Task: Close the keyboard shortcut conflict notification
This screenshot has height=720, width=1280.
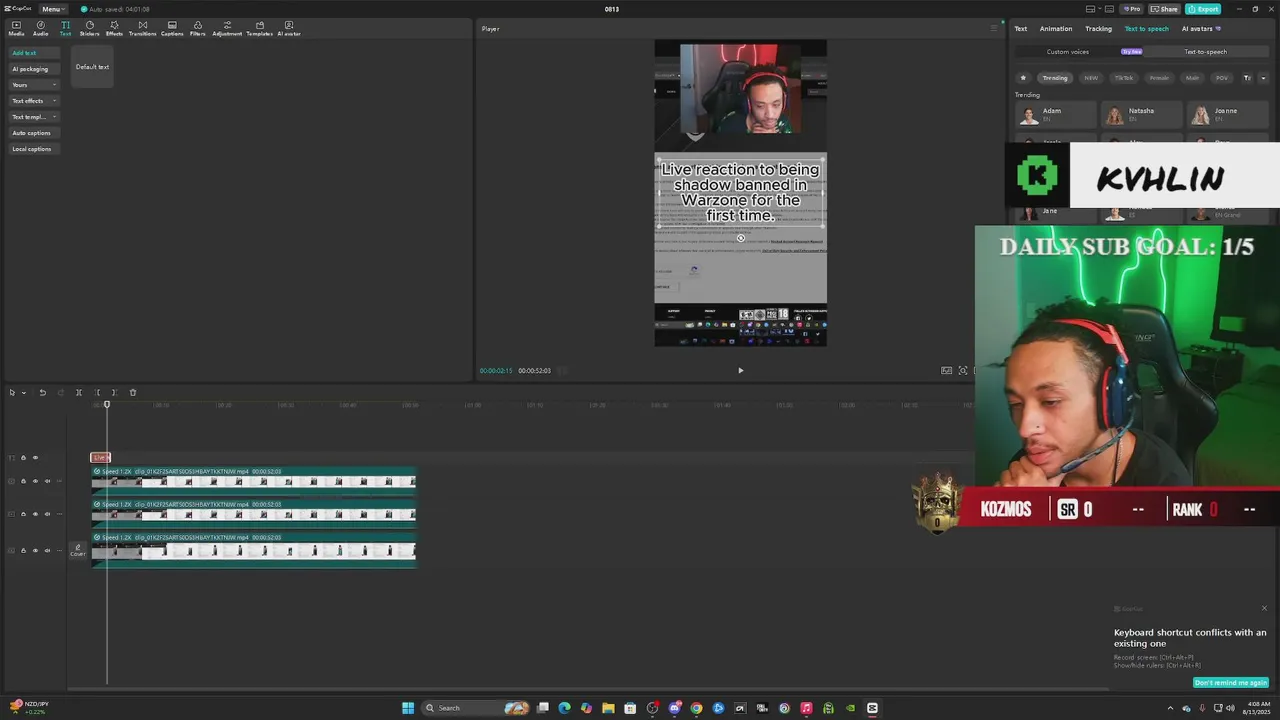Action: (x=1264, y=608)
